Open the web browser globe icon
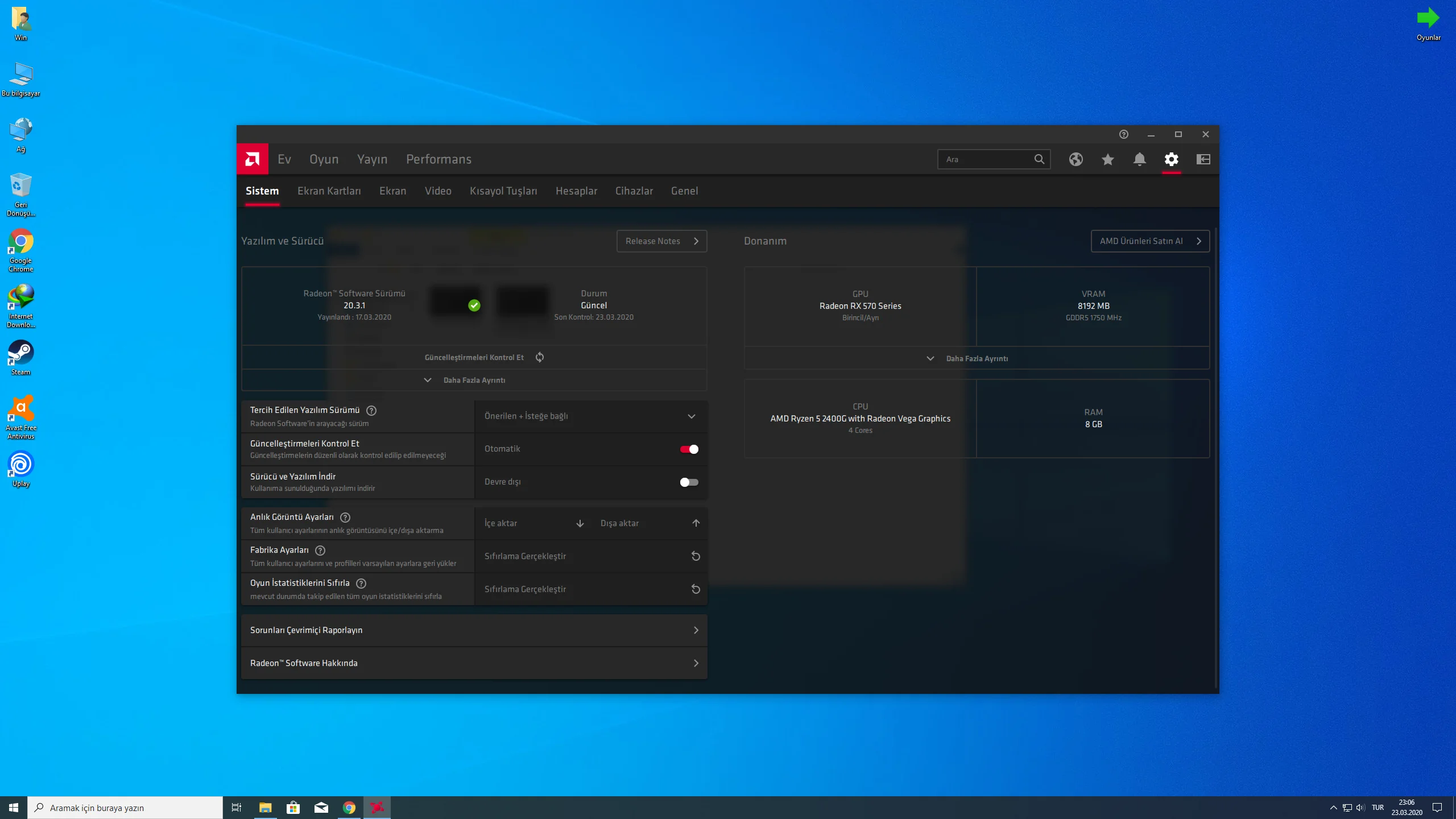The image size is (1456, 819). click(1076, 159)
